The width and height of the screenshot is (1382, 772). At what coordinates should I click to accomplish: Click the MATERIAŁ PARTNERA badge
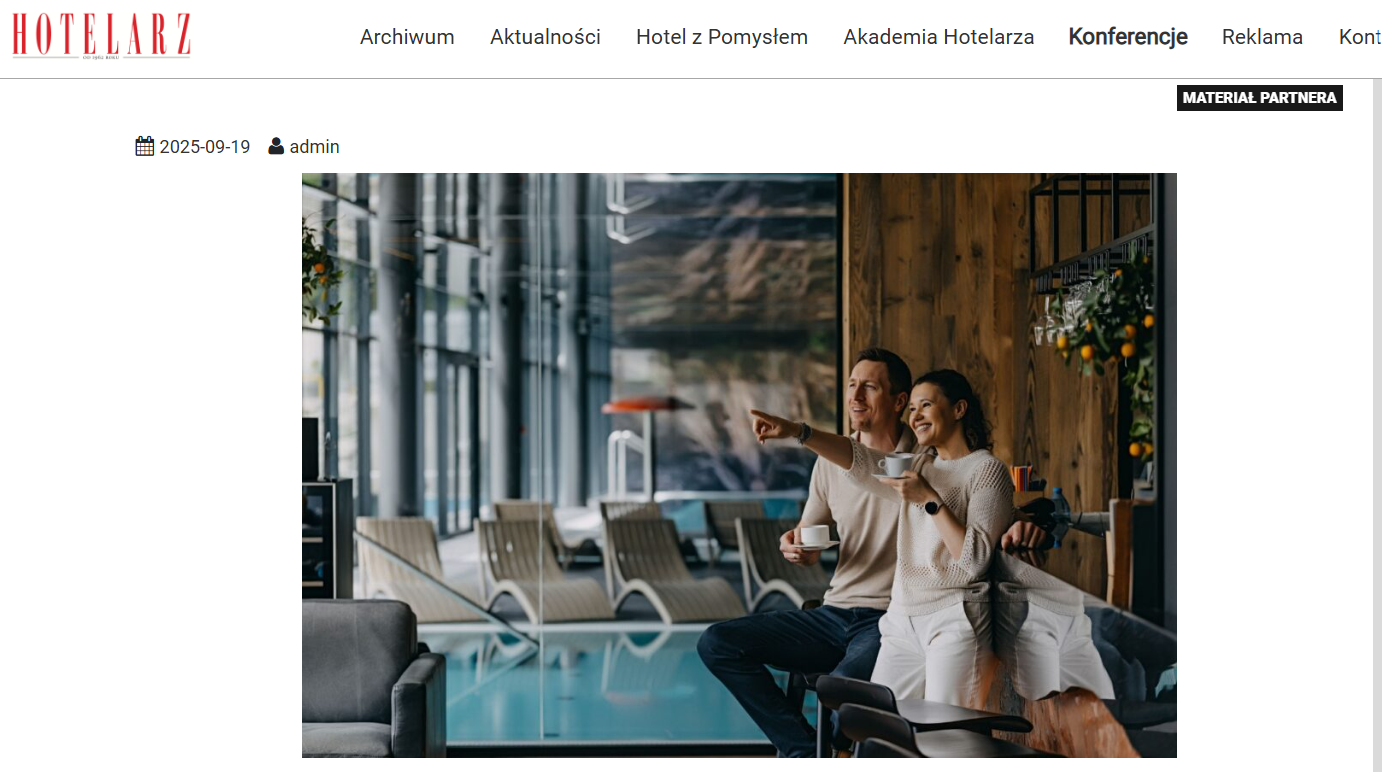(1259, 98)
